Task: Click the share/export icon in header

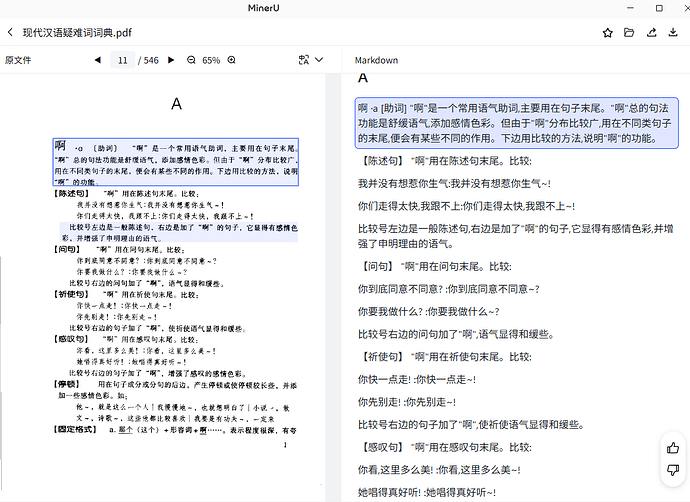Action: click(x=651, y=33)
